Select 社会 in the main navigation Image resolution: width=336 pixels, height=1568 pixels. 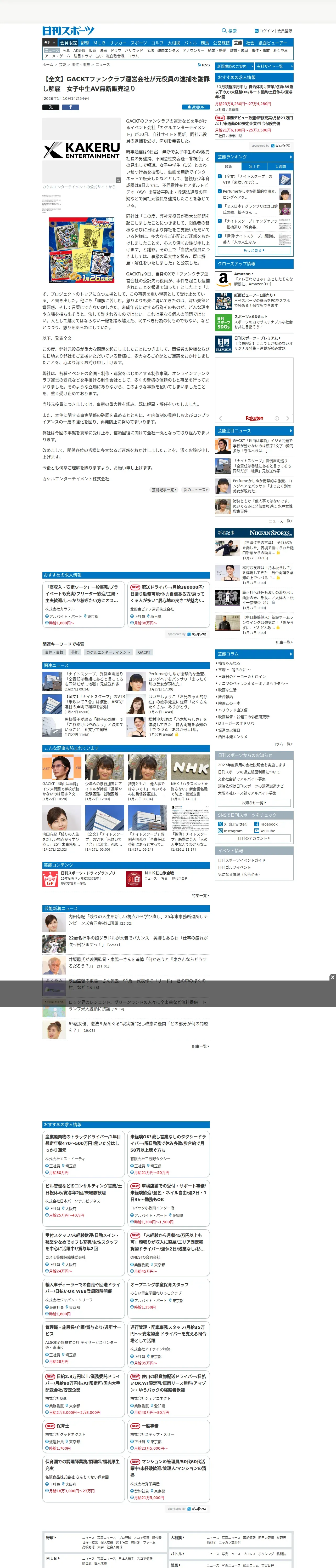tap(250, 43)
